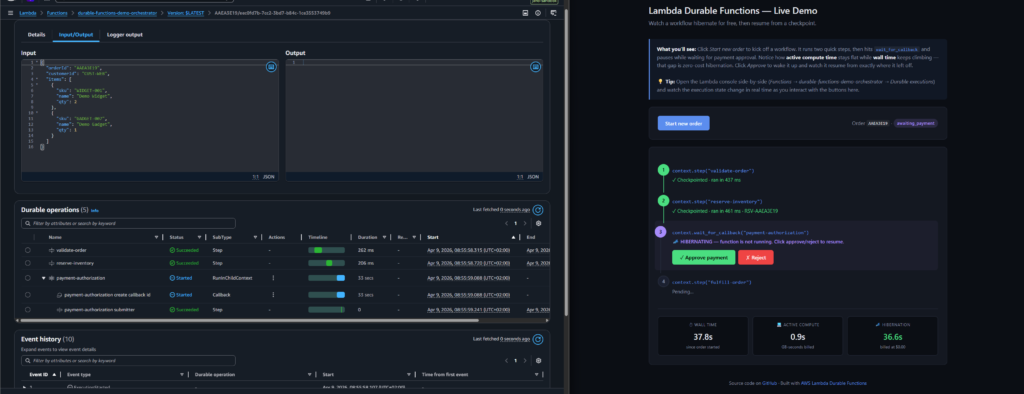
Task: Open the Status column filter dropdown
Action: pyautogui.click(x=200, y=237)
